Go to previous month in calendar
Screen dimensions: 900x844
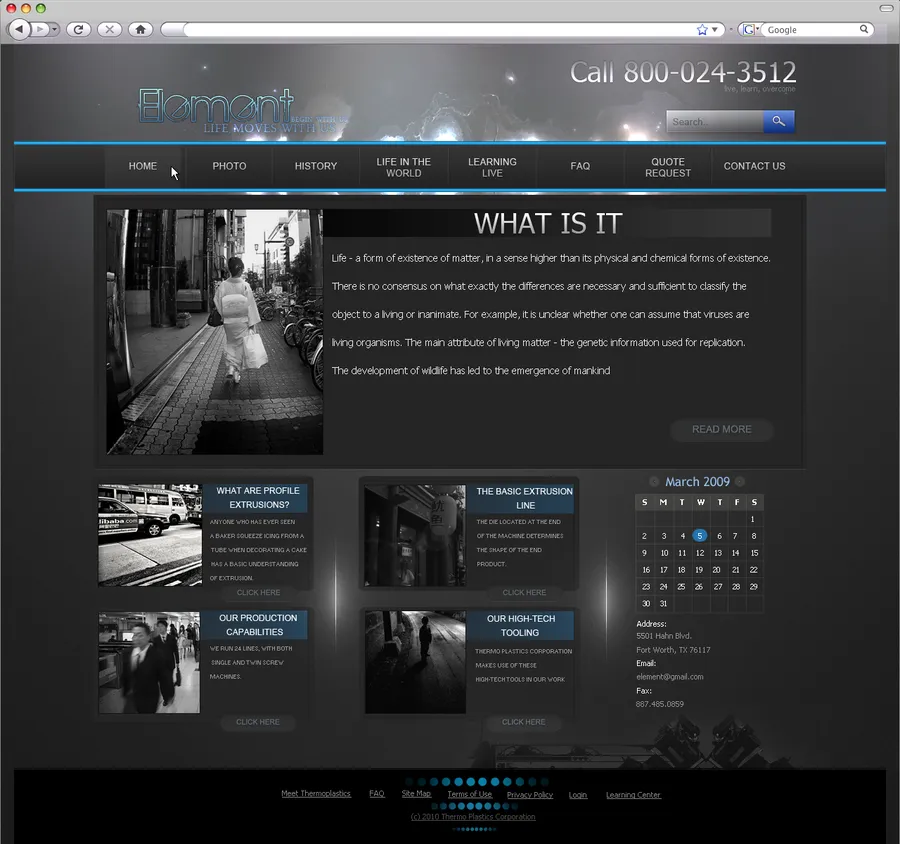[654, 482]
